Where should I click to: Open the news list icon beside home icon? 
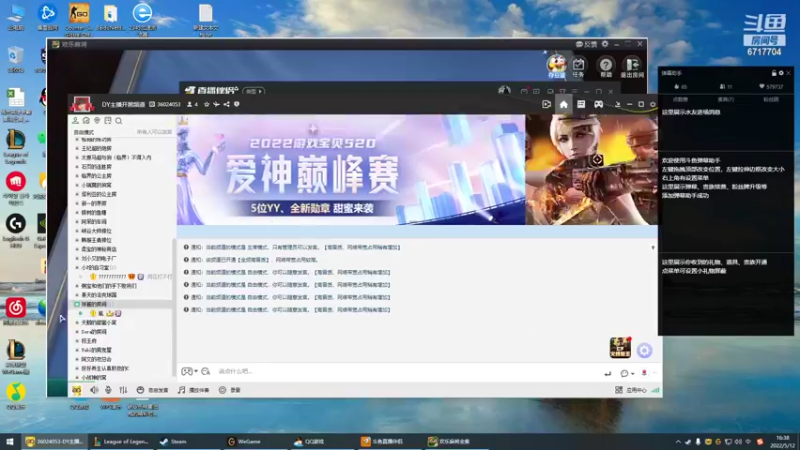click(581, 104)
